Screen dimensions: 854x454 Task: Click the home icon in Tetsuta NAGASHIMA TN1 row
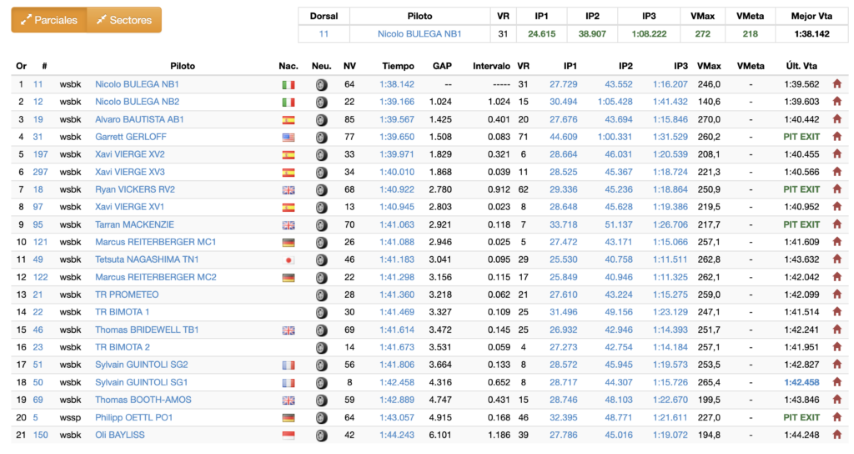[x=837, y=259]
